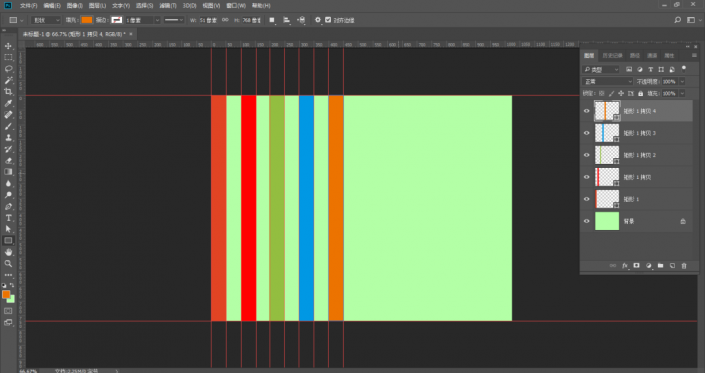Viewport: 705px width, 373px height.
Task: Open the search icon at top right
Action: pyautogui.click(x=678, y=20)
